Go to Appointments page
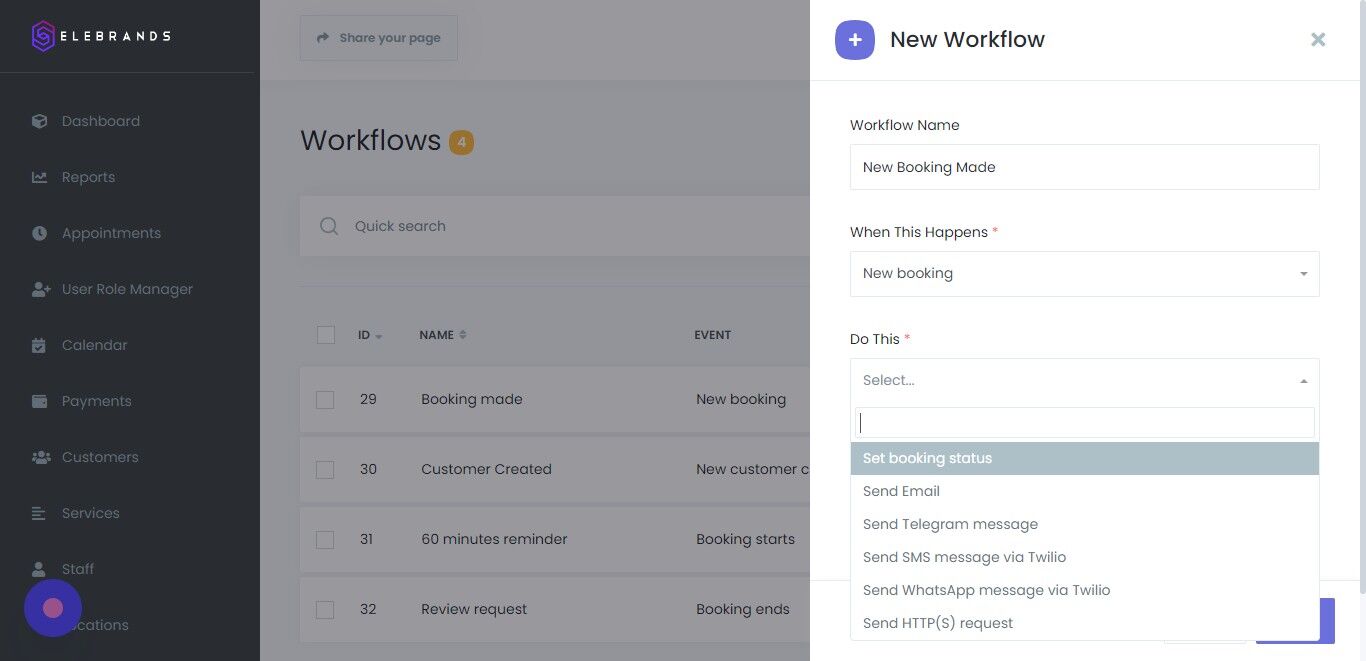Image resolution: width=1366 pixels, height=661 pixels. [111, 233]
